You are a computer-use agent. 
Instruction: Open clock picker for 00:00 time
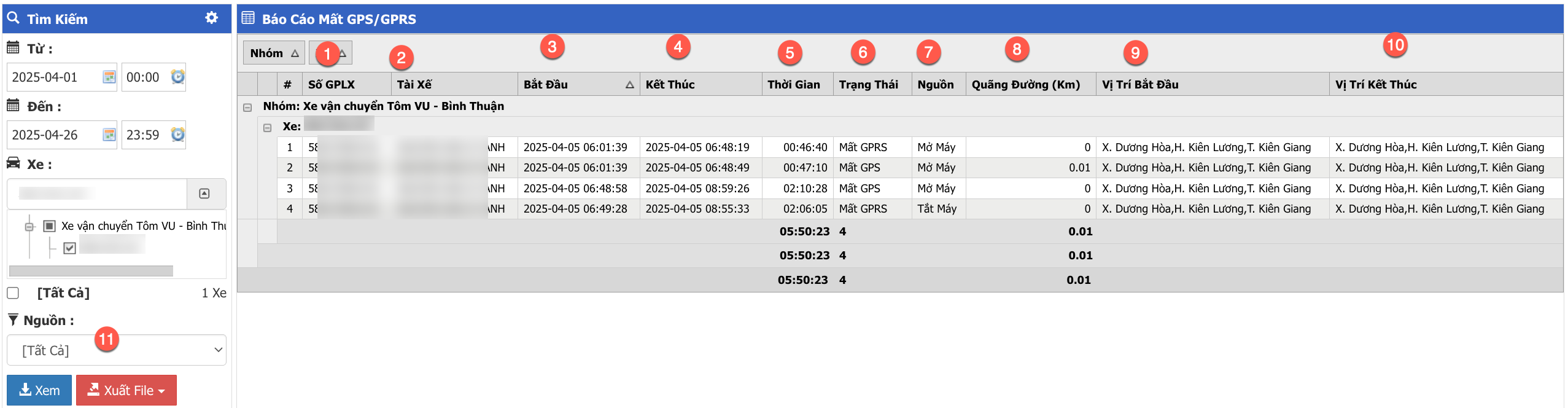[177, 77]
